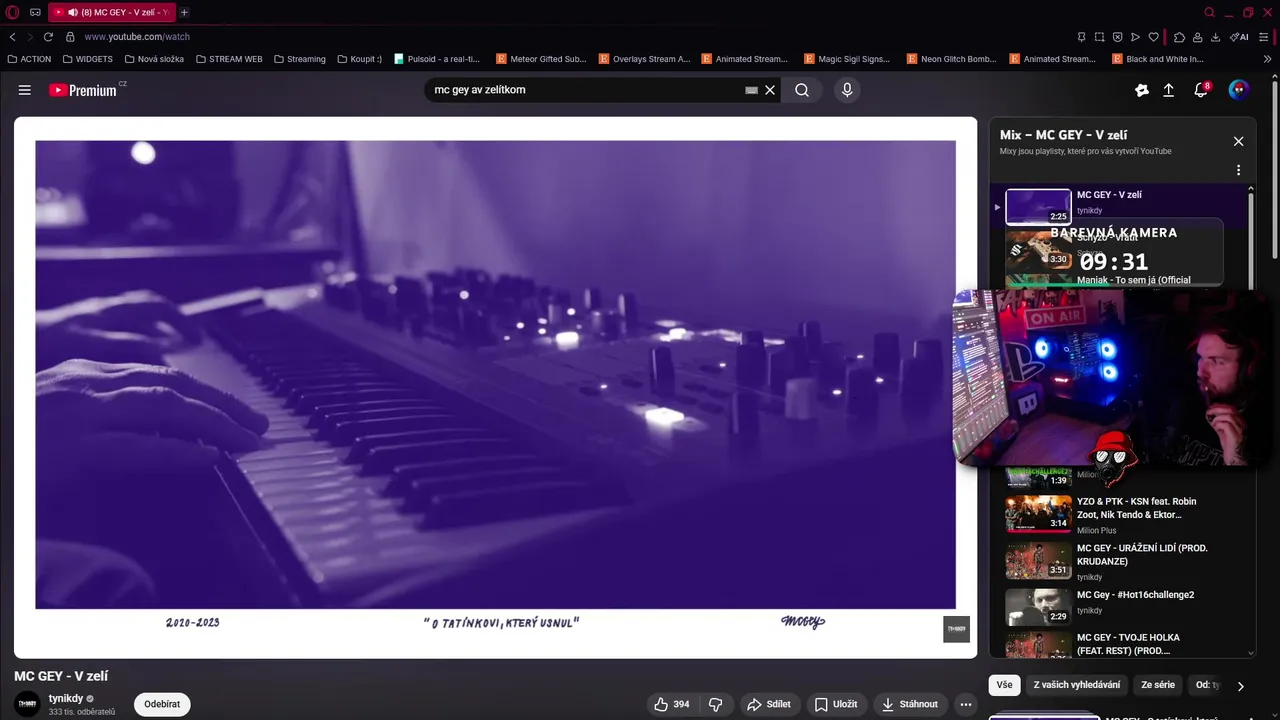
Task: Open the STREAM WEB bookmarks folder
Action: [229, 59]
